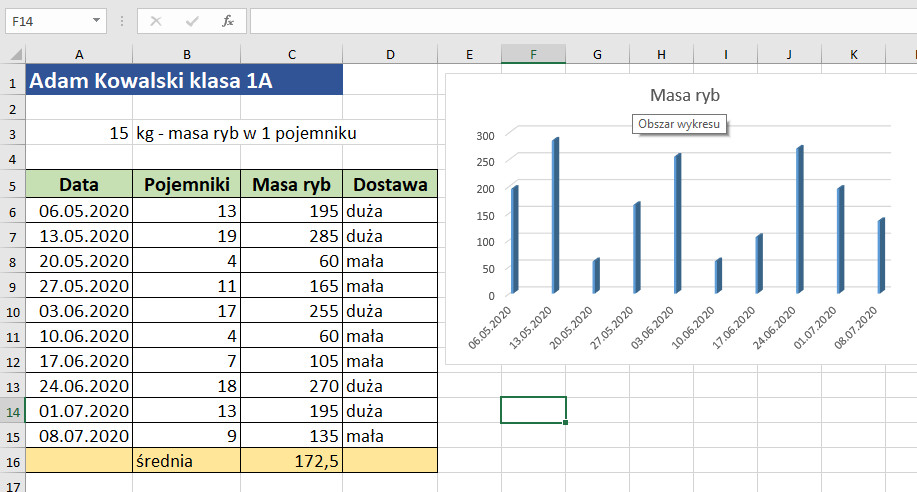The height and width of the screenshot is (492, 917).
Task: Click the tallest chart bar for 13.05.2020
Action: (x=554, y=215)
